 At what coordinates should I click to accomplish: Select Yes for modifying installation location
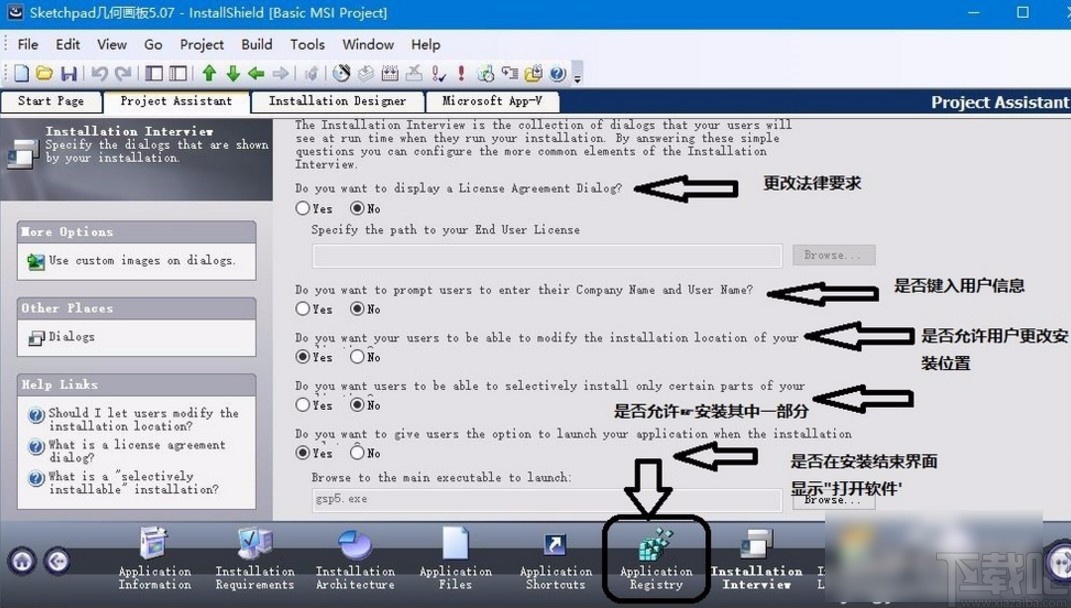[303, 357]
